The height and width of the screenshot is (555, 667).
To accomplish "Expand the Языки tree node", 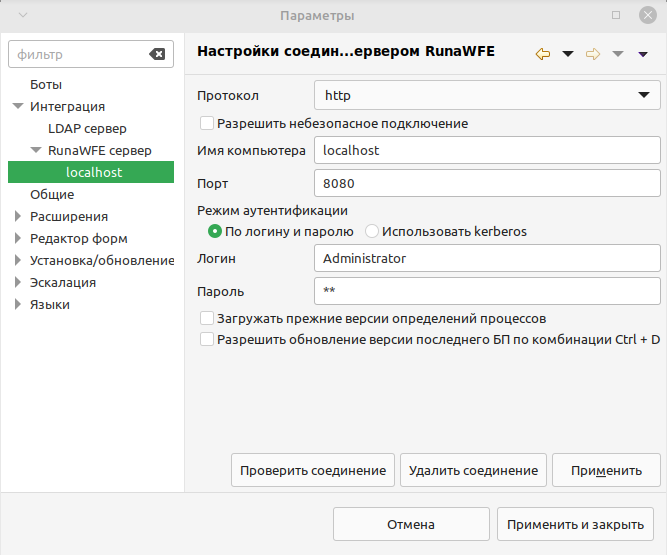I will pos(17,304).
